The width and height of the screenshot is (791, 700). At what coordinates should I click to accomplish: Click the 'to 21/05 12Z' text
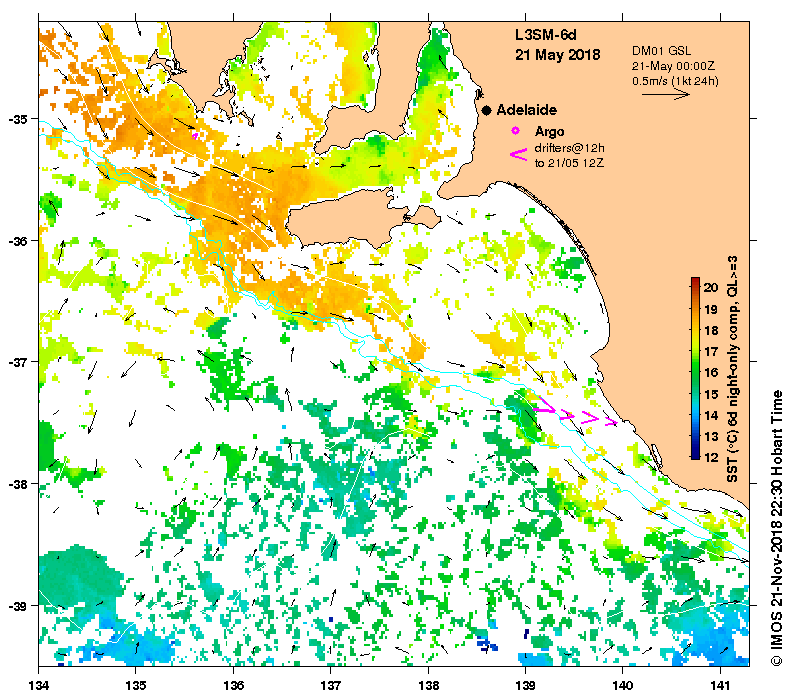tap(569, 163)
